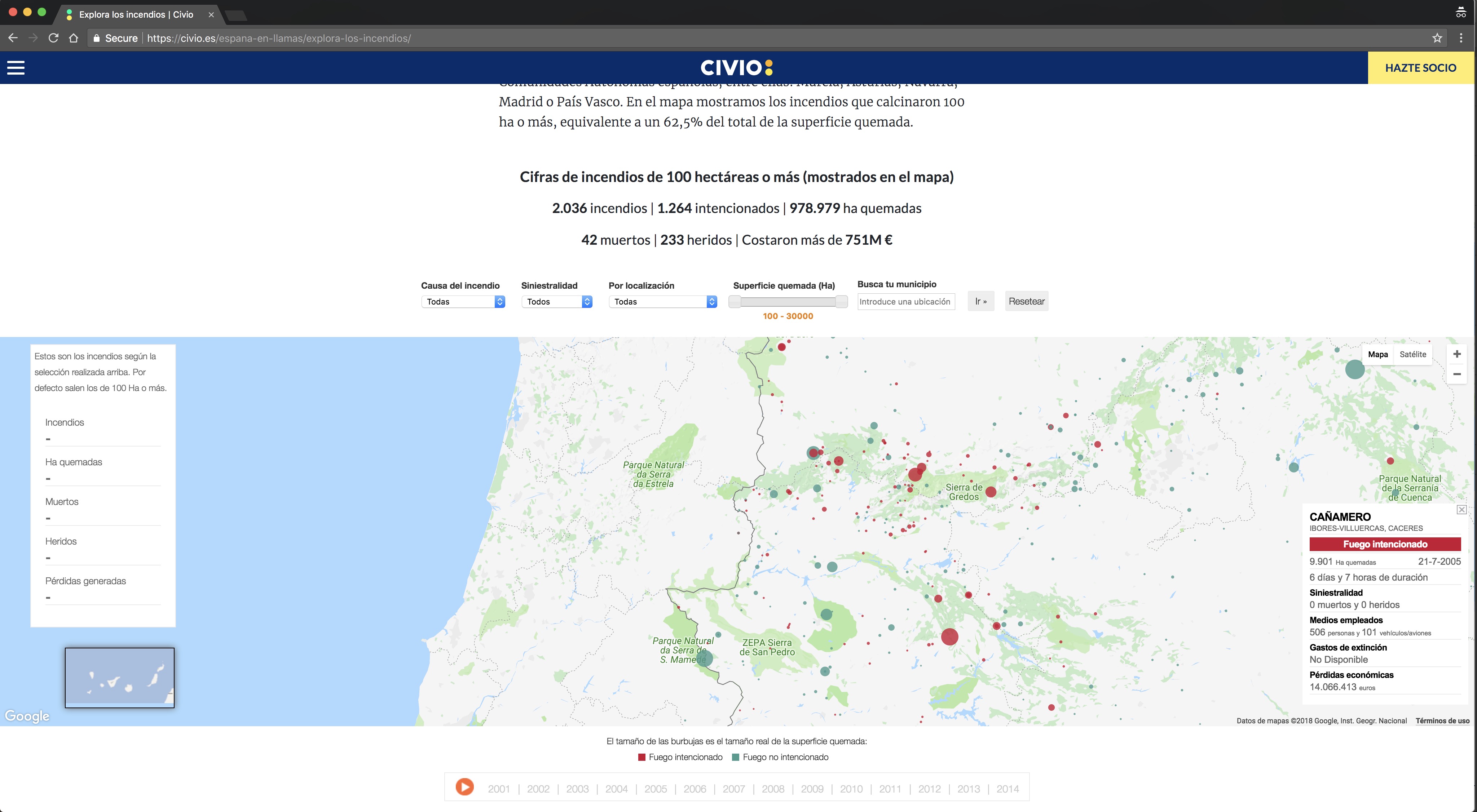Click the Sierra de Gredos map label
This screenshot has height=812, width=1477.
964,492
